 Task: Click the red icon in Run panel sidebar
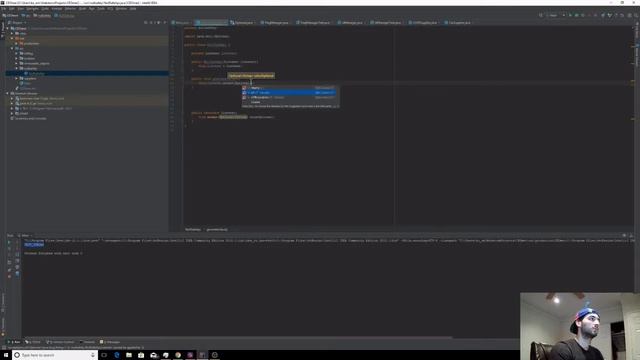pyautogui.click(x=9, y=276)
